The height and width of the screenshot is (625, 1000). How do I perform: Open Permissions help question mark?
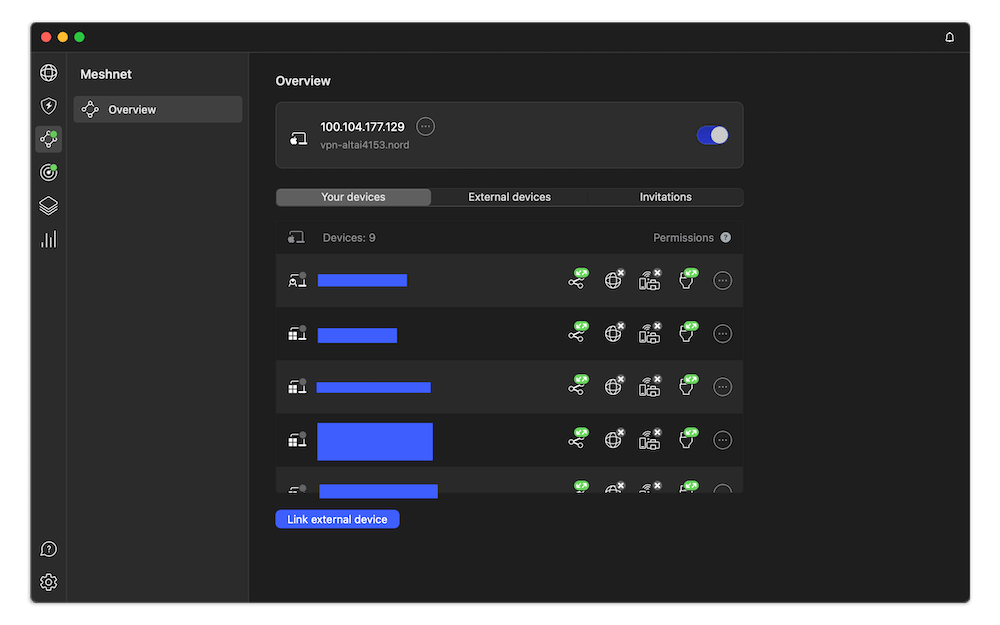(726, 237)
